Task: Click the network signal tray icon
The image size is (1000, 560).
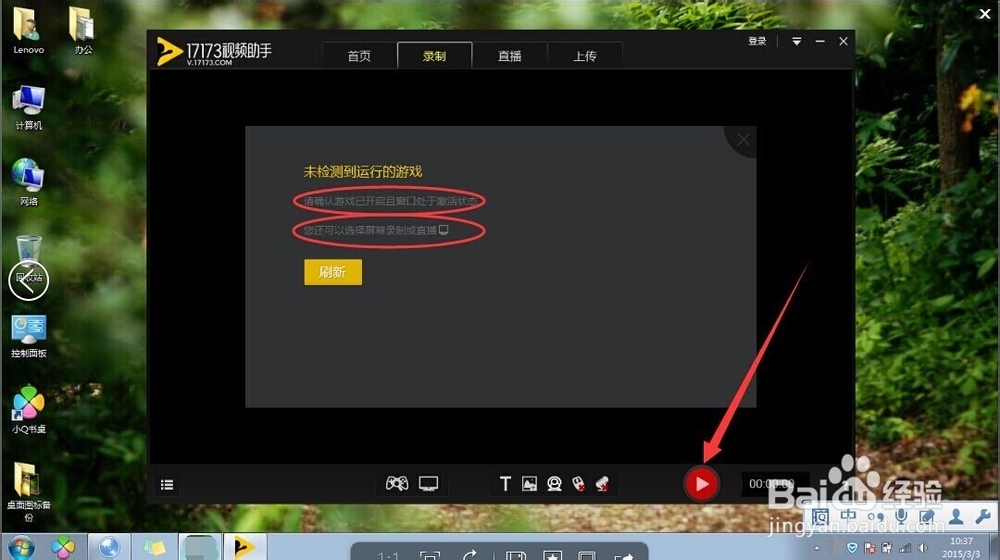Action: pyautogui.click(x=905, y=548)
